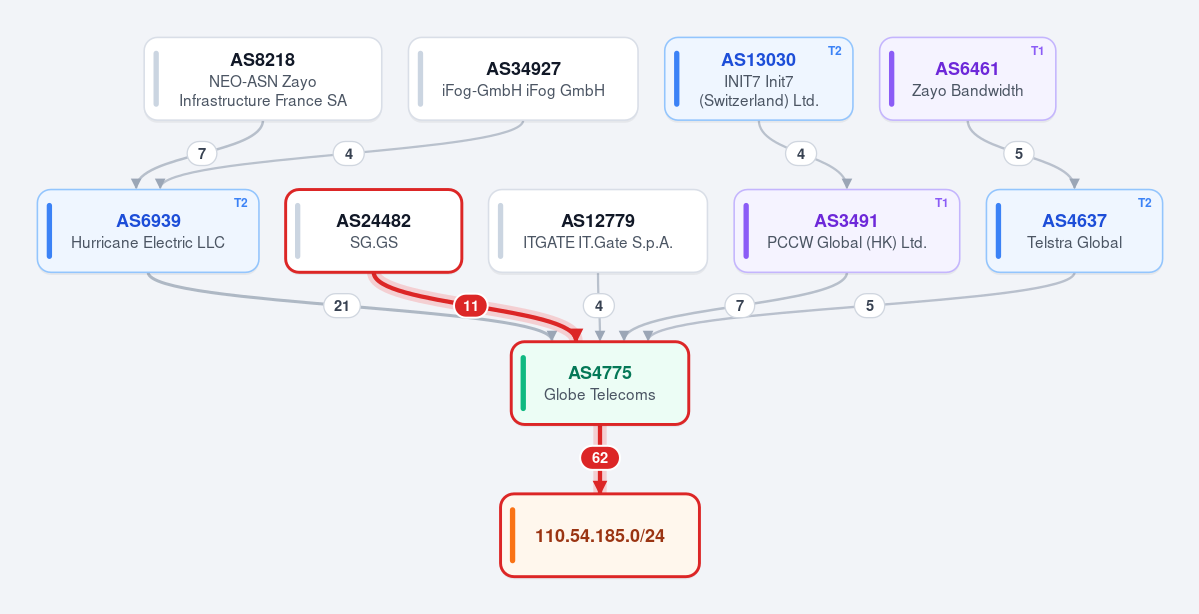Open the AS6461 Zayo Bandwidth node
This screenshot has width=1199, height=614.
coord(967,79)
